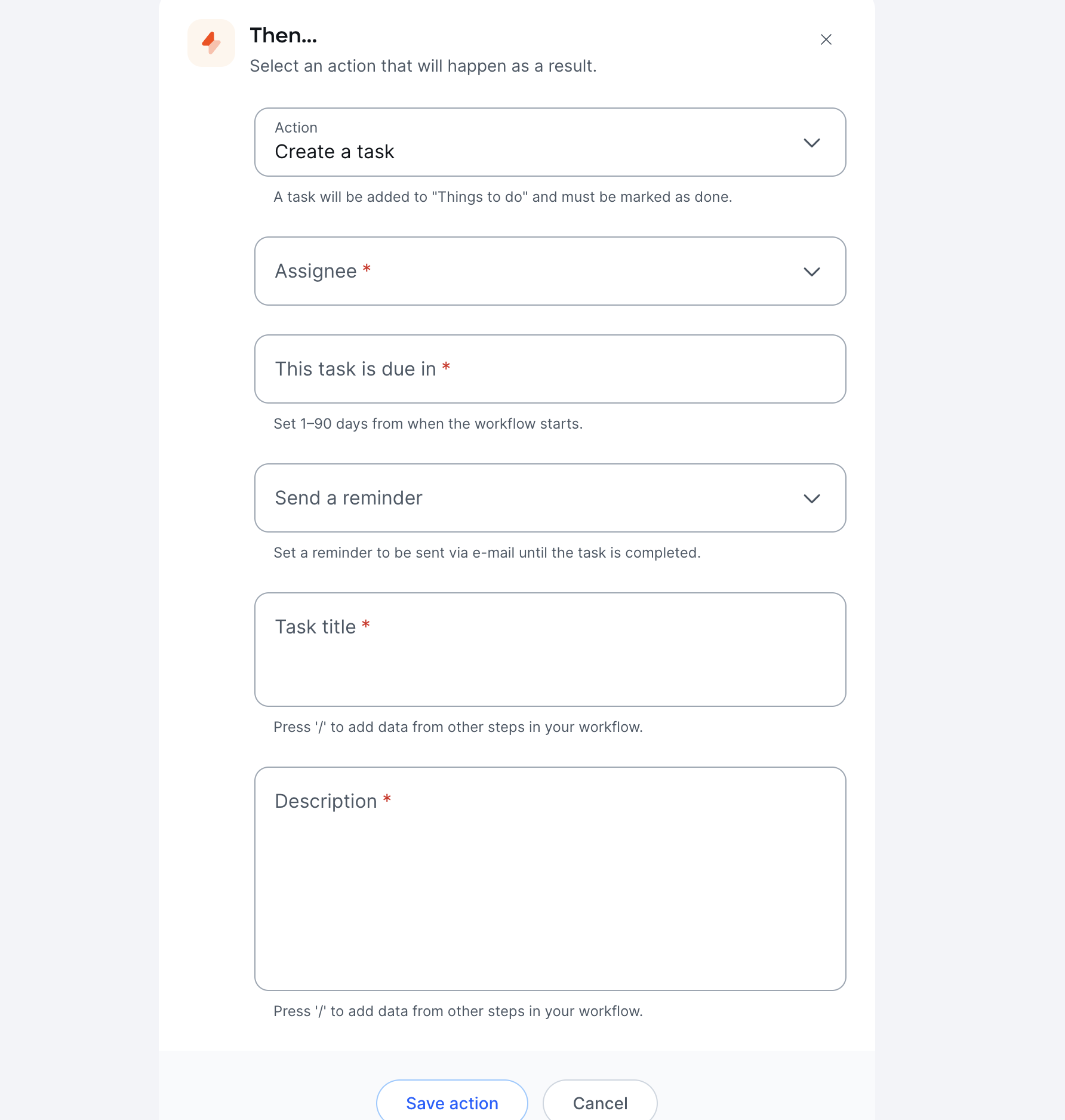
Task: Click Cancel to discard the action
Action: tap(600, 1103)
